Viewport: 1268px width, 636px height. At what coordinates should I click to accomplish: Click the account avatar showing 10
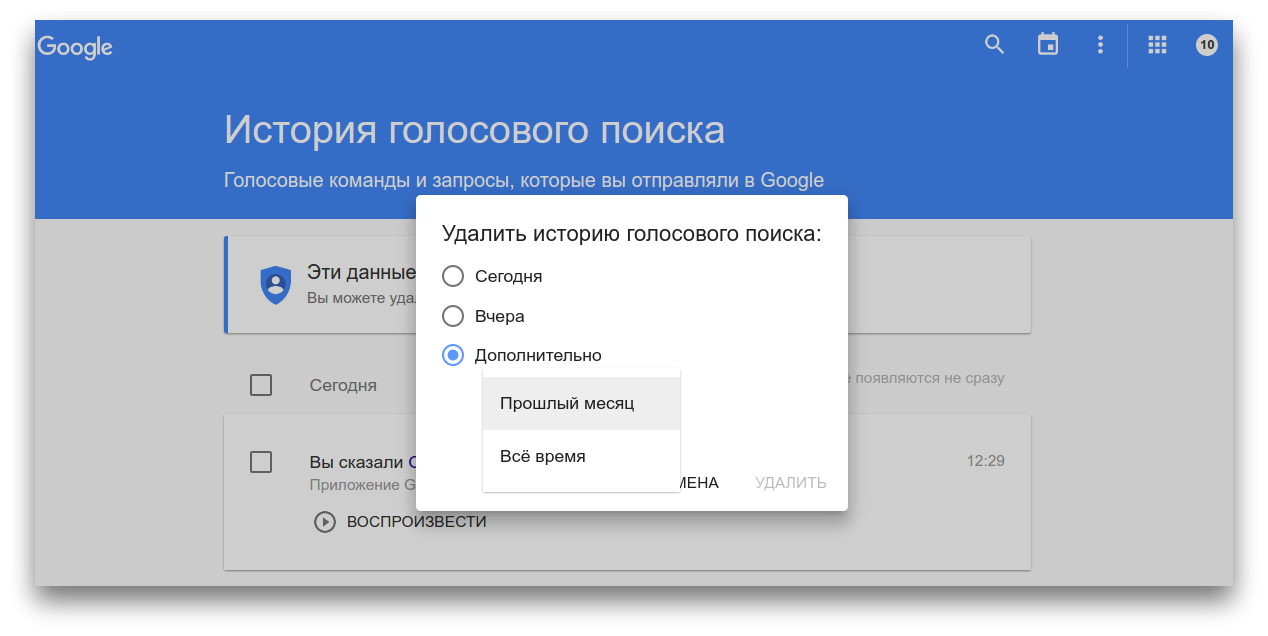(x=1207, y=45)
